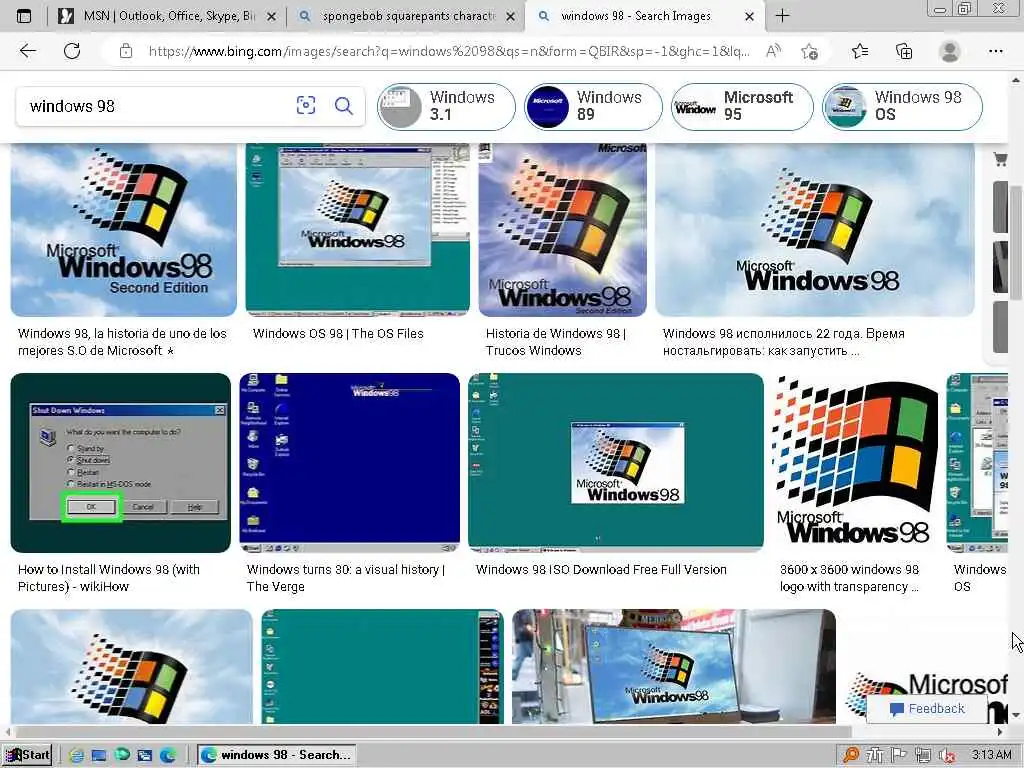Click the magnifier icon in system tray

(851, 755)
